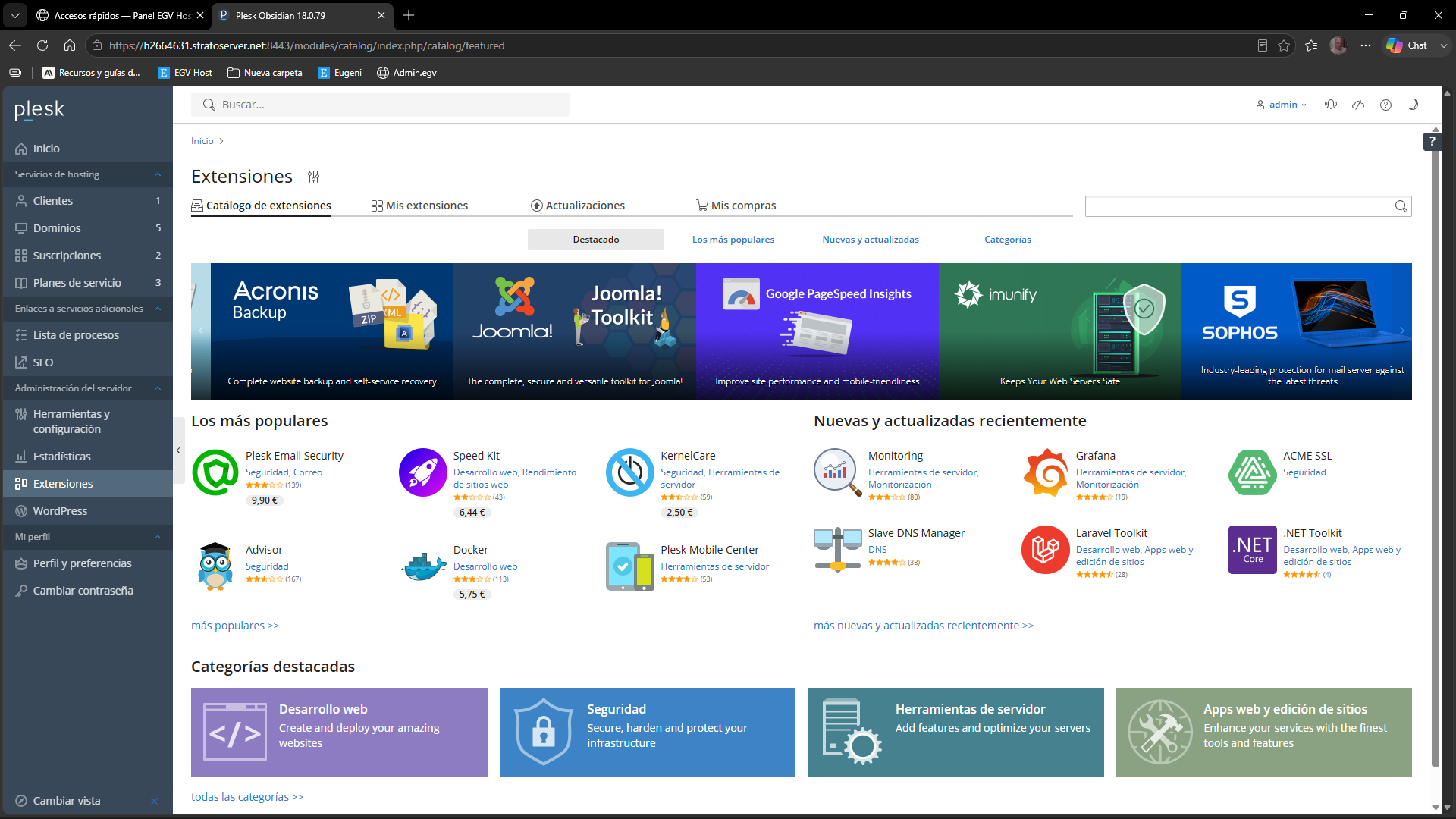Open the Slave DNS Manager icon
The width and height of the screenshot is (1456, 819).
click(x=837, y=550)
